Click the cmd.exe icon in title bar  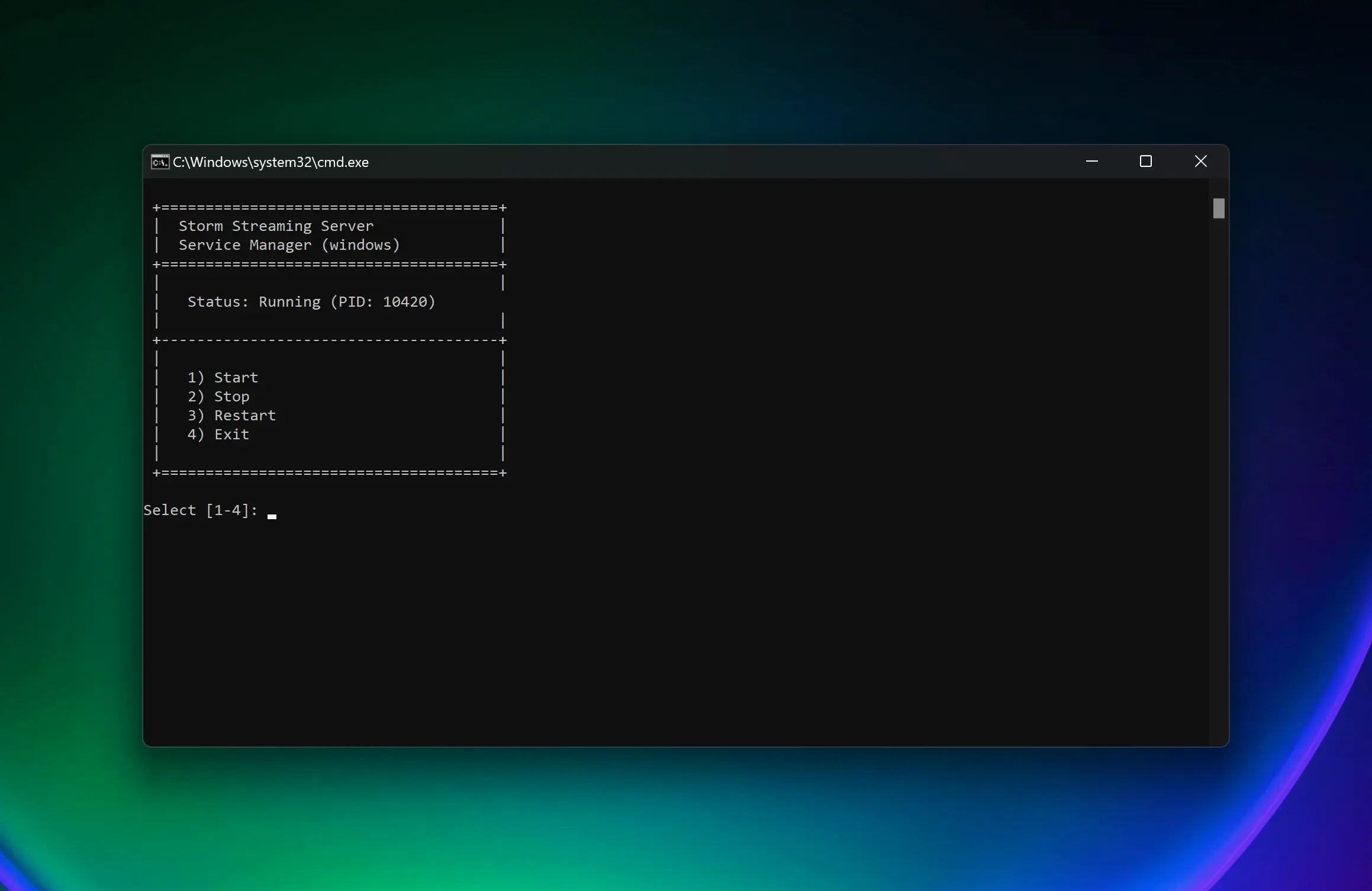[x=160, y=162]
